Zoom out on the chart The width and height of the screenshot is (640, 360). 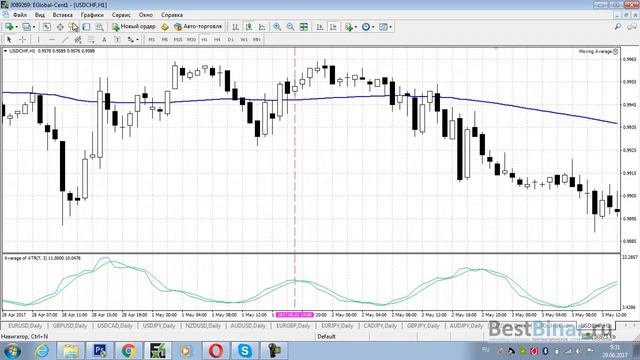point(290,27)
